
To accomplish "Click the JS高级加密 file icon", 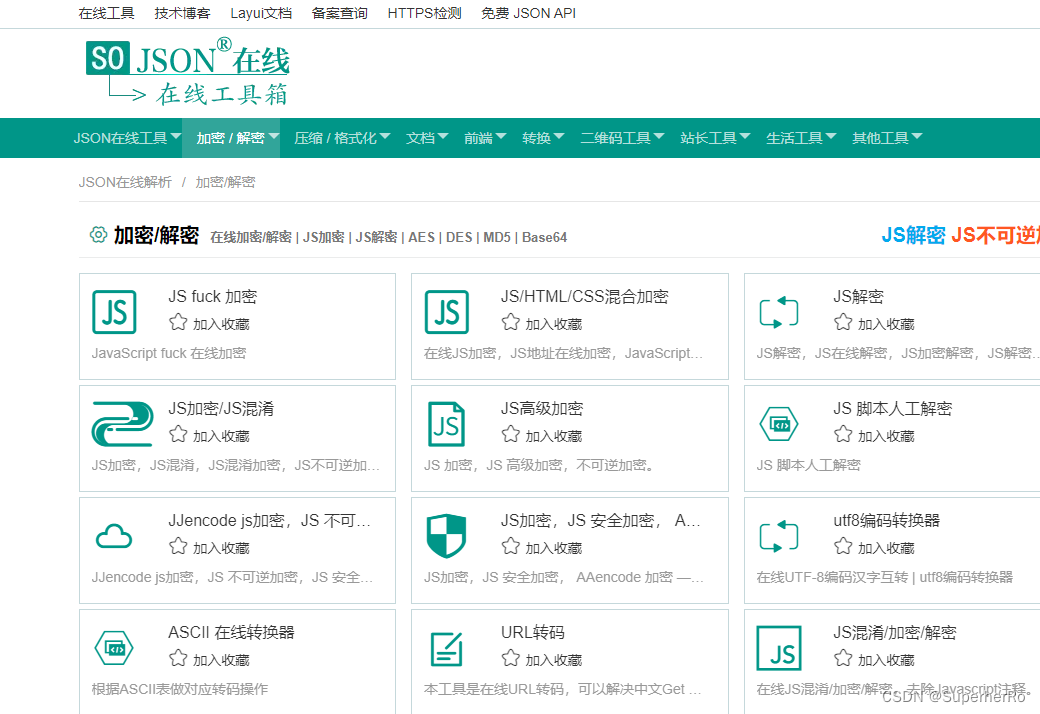I will (446, 424).
